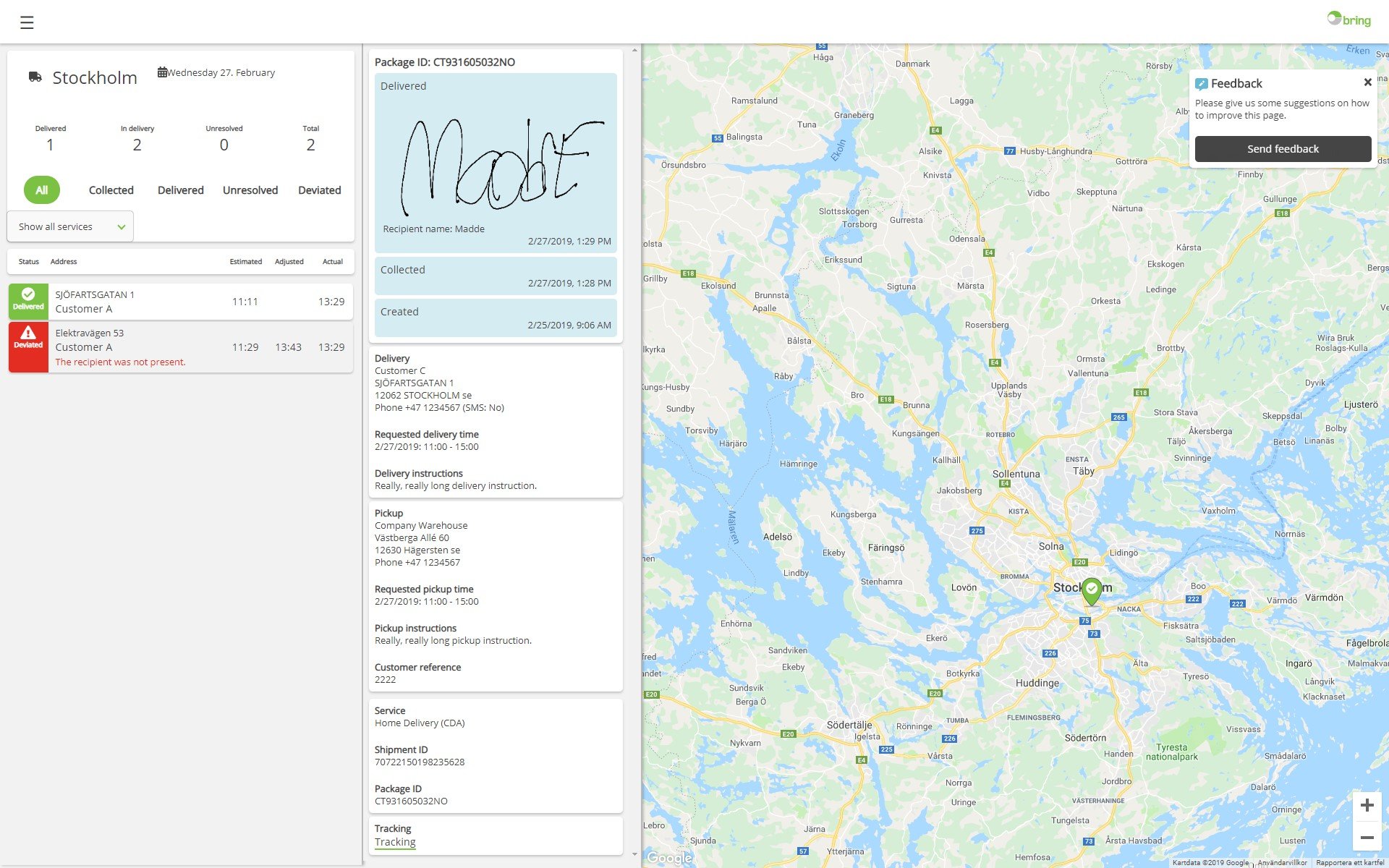Select the All filter pill
The image size is (1389, 868).
pyautogui.click(x=41, y=190)
